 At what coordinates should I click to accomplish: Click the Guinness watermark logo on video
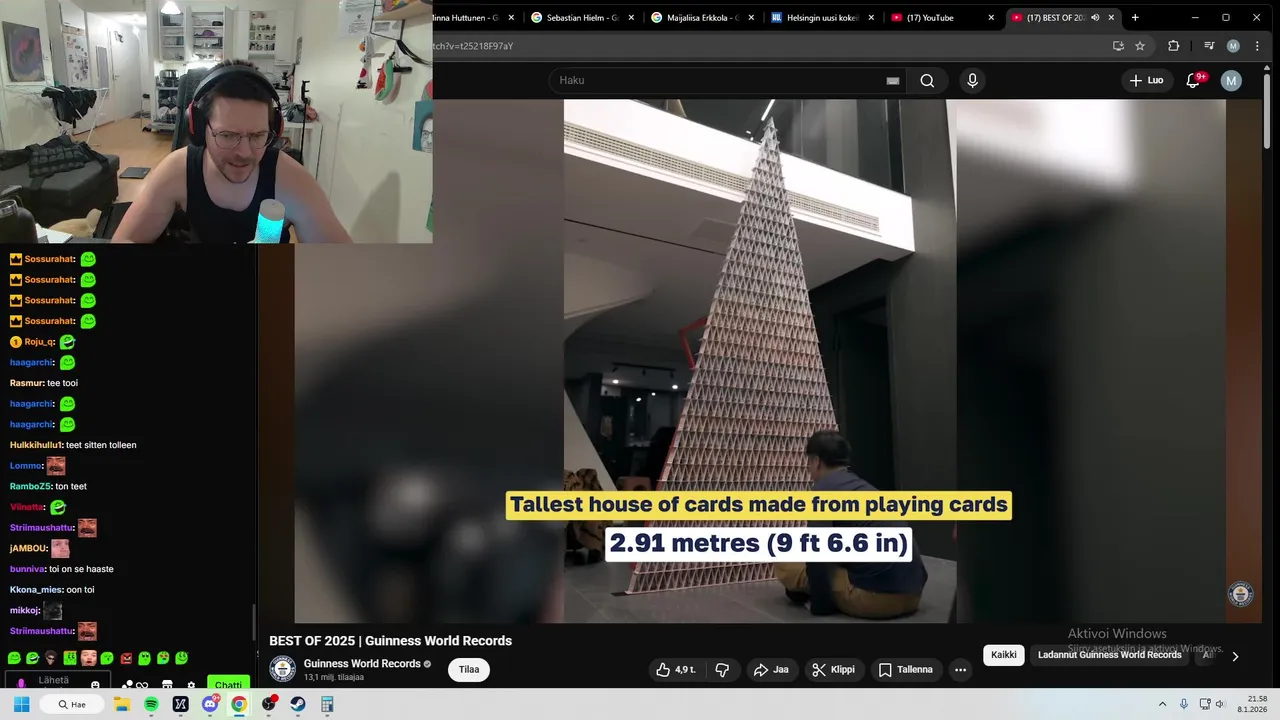coord(1241,594)
